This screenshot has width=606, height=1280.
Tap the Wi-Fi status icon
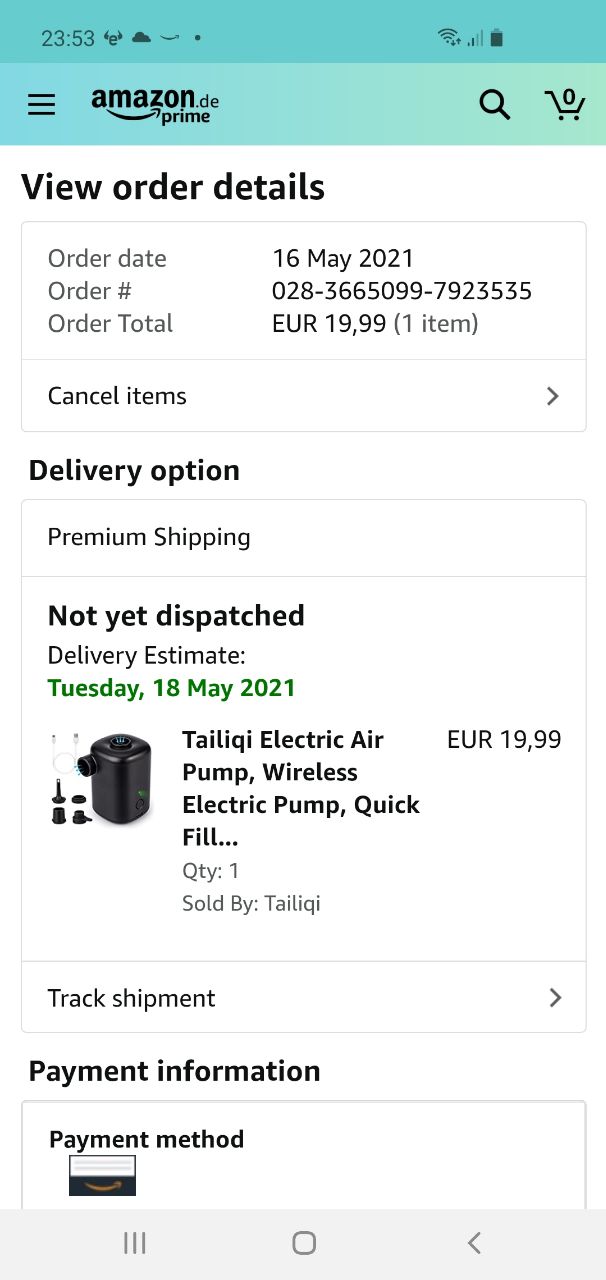coord(449,38)
